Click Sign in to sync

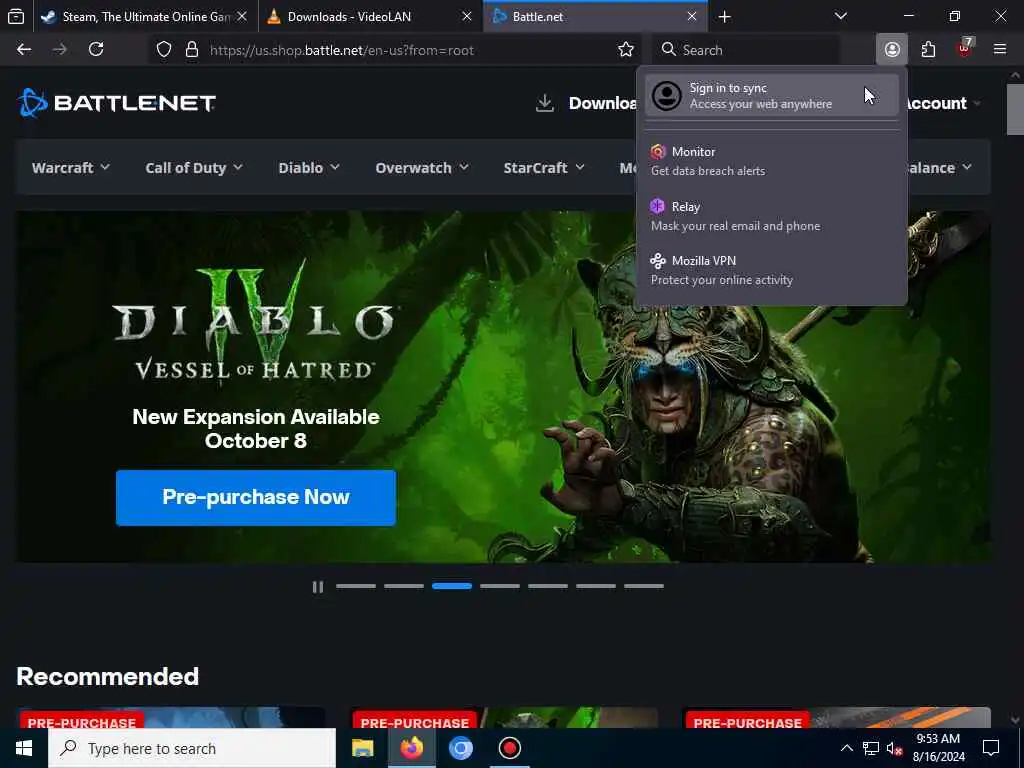click(772, 95)
